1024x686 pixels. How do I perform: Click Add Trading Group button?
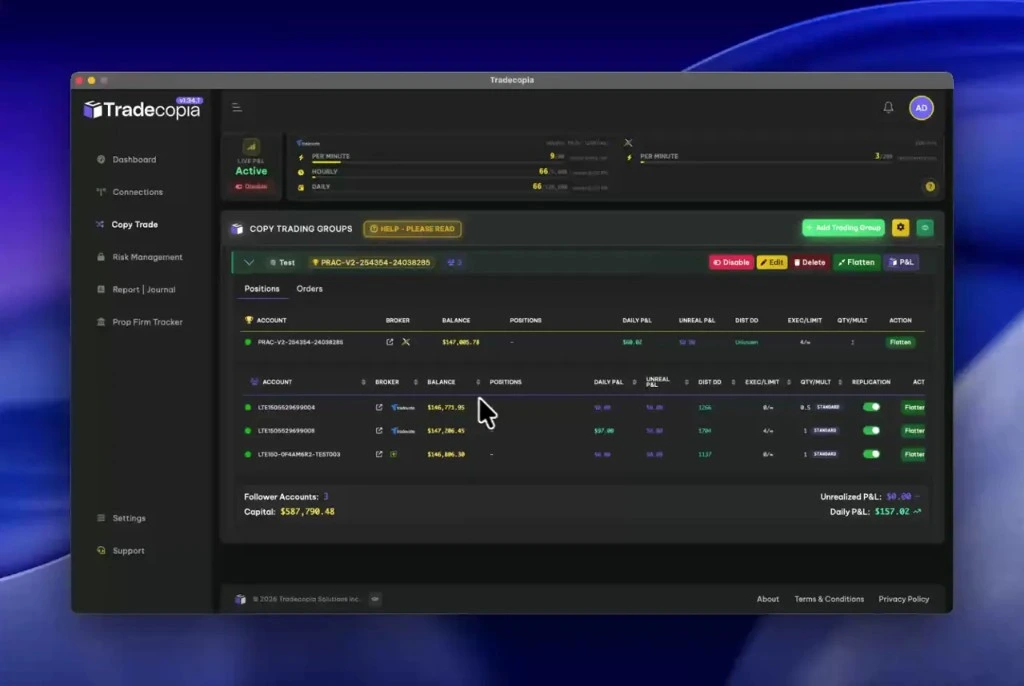click(x=843, y=227)
